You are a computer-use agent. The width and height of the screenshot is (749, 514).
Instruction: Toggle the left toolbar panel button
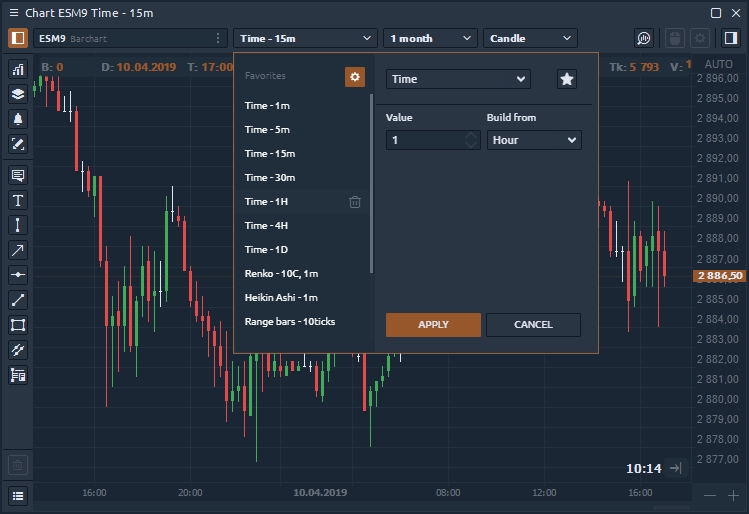pos(18,38)
